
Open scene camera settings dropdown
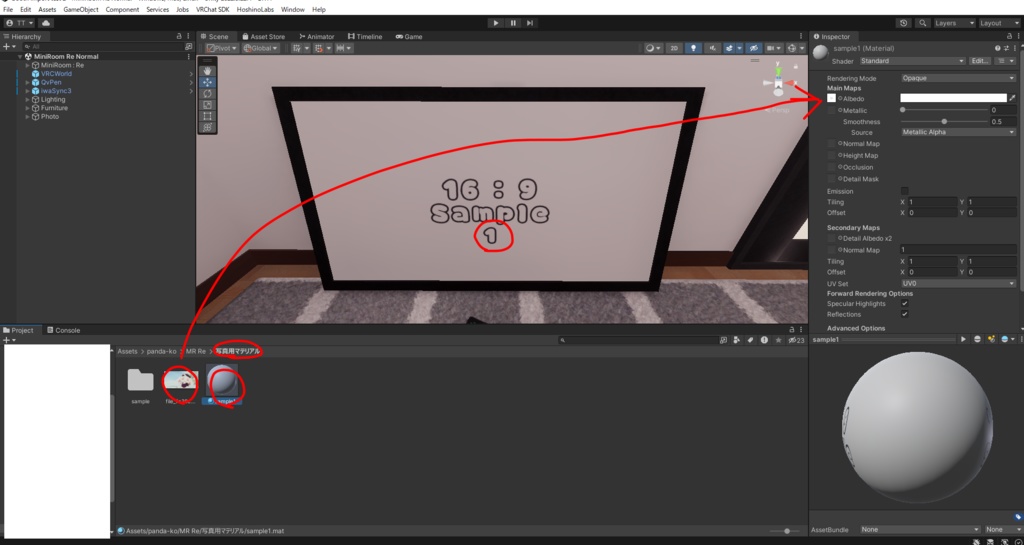pyautogui.click(x=774, y=48)
